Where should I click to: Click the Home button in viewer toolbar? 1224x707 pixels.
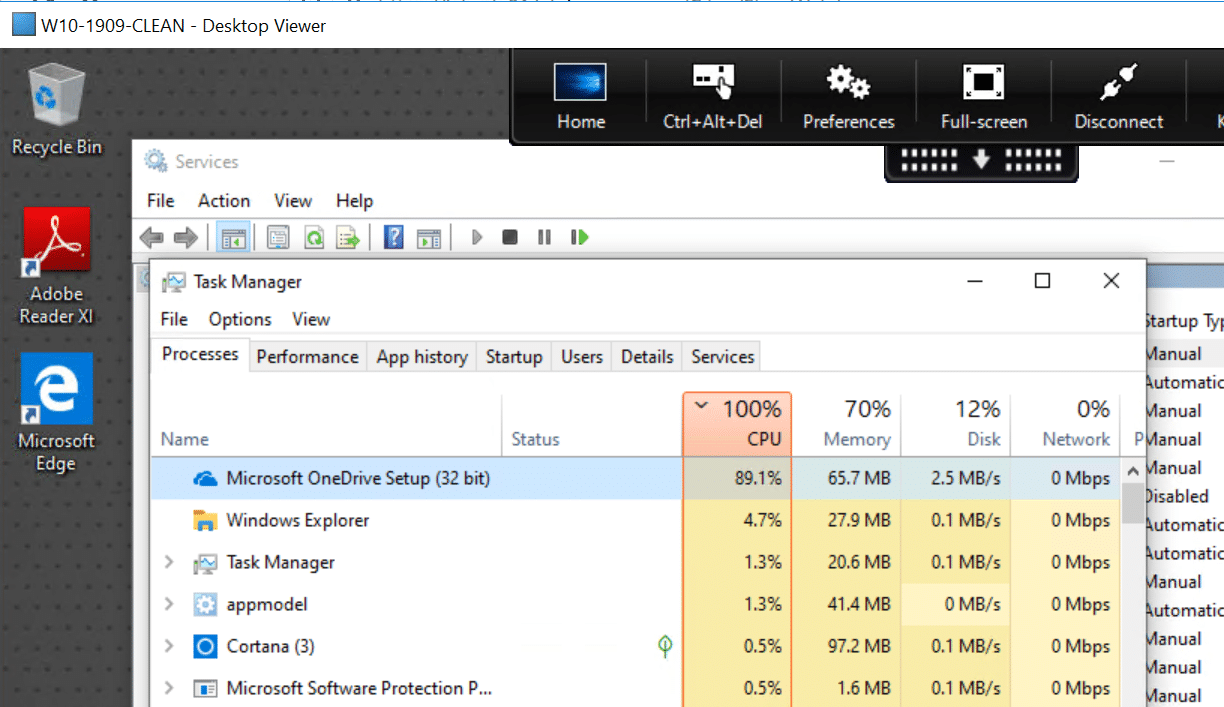pyautogui.click(x=581, y=97)
